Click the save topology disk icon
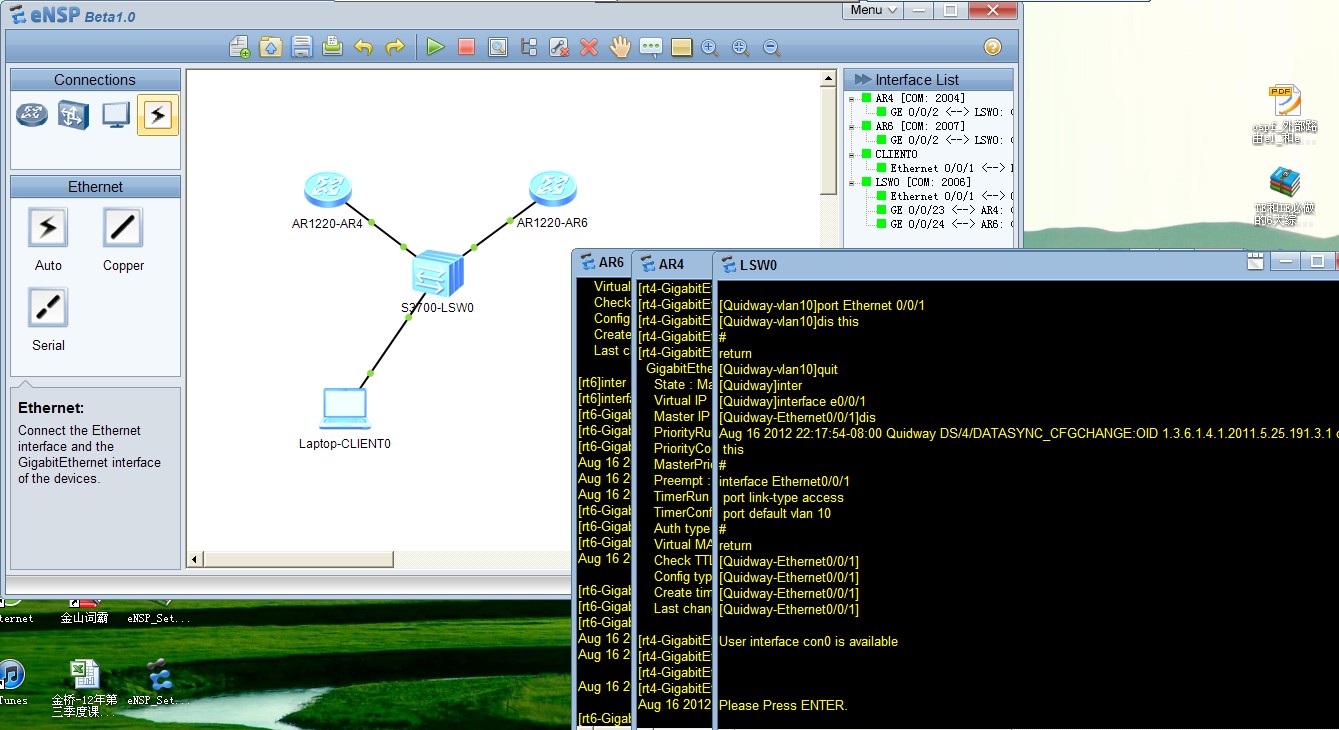 [301, 47]
